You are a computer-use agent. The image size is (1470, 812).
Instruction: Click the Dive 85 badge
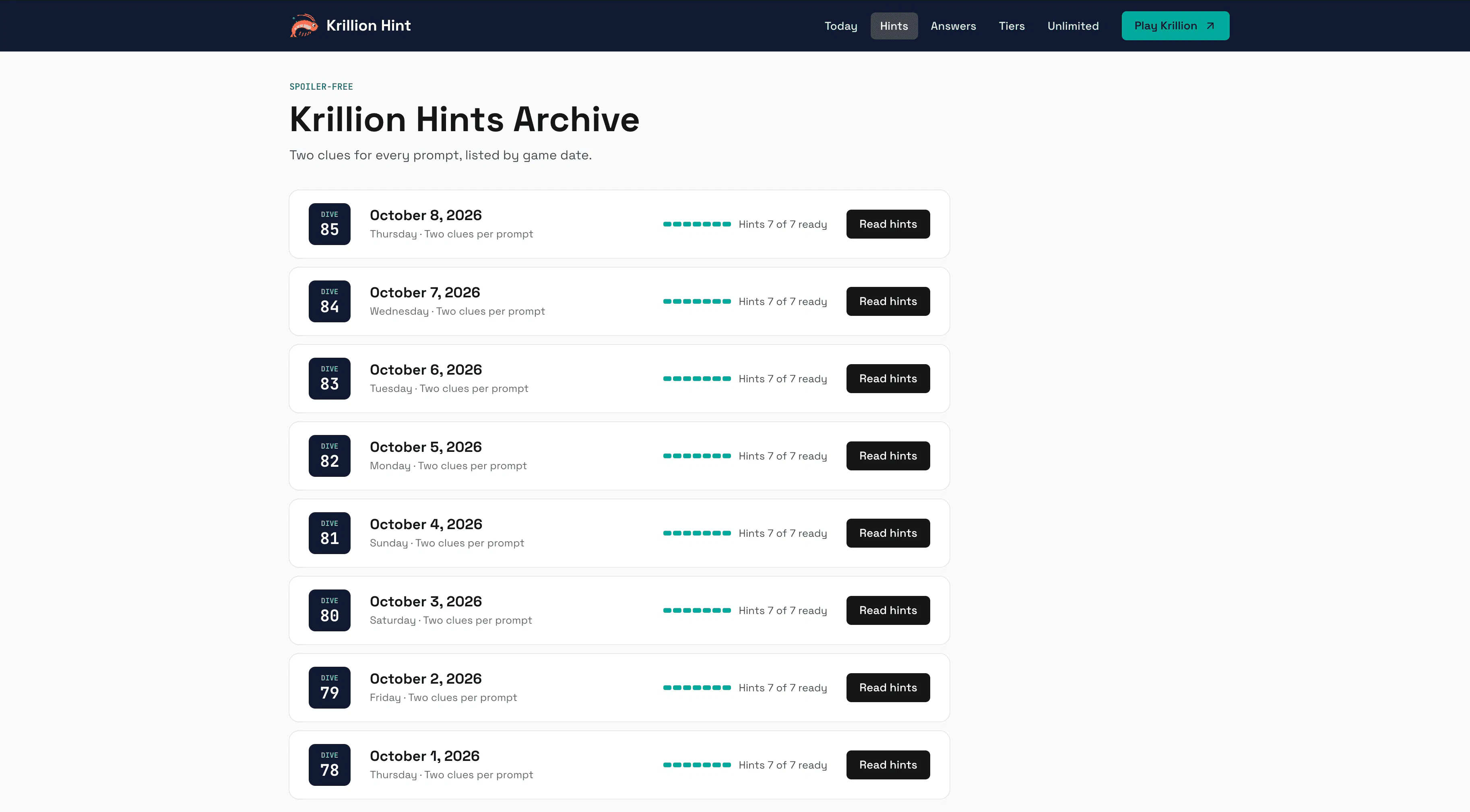(x=329, y=224)
